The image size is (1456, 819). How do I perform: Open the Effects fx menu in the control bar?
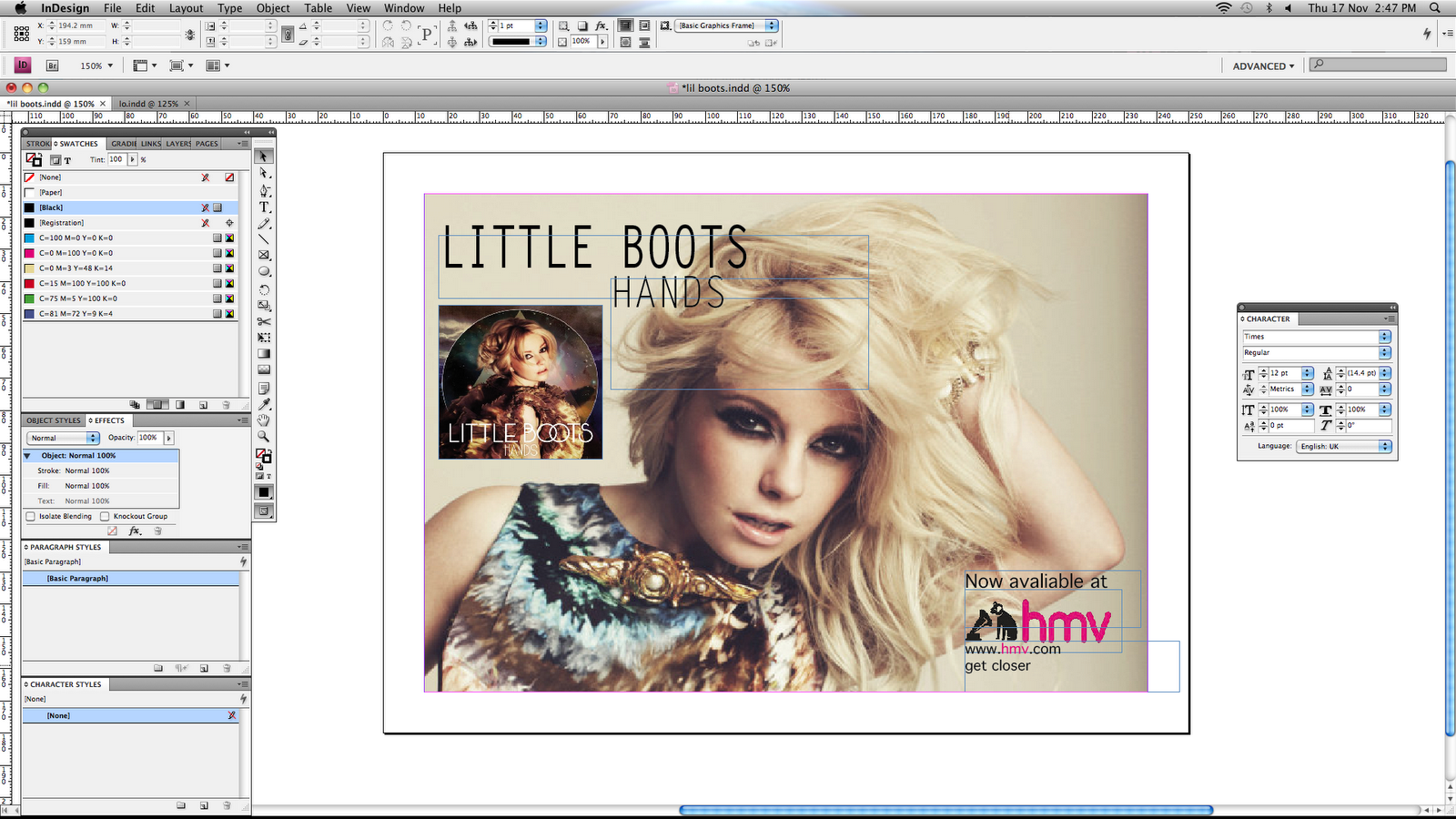[602, 25]
